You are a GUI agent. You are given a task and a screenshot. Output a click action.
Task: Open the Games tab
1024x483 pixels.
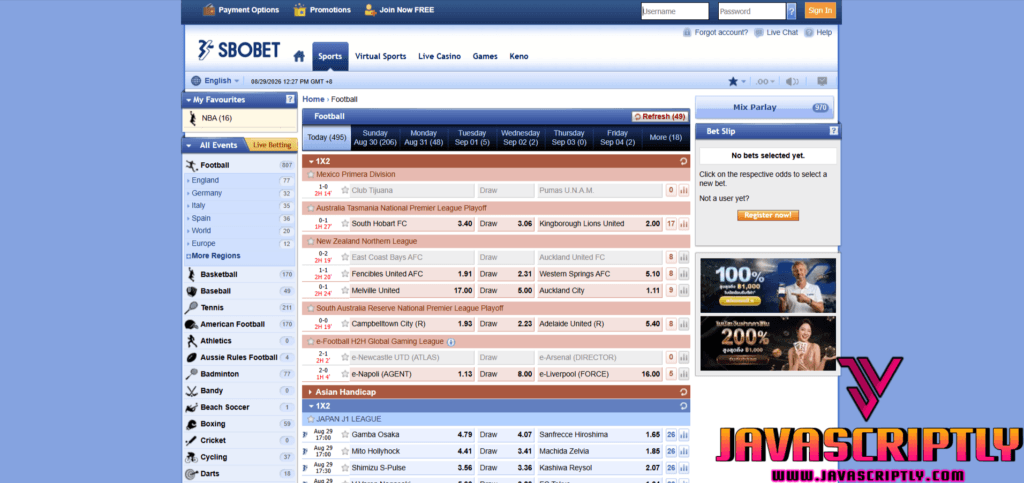(485, 56)
